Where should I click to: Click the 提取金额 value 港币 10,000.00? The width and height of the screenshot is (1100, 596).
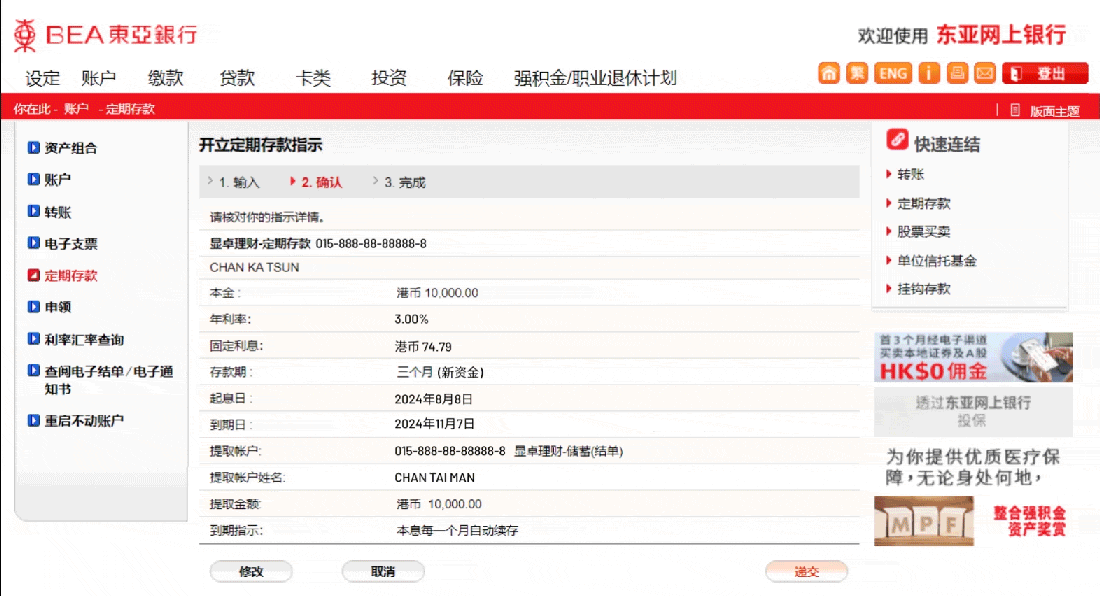pos(438,504)
